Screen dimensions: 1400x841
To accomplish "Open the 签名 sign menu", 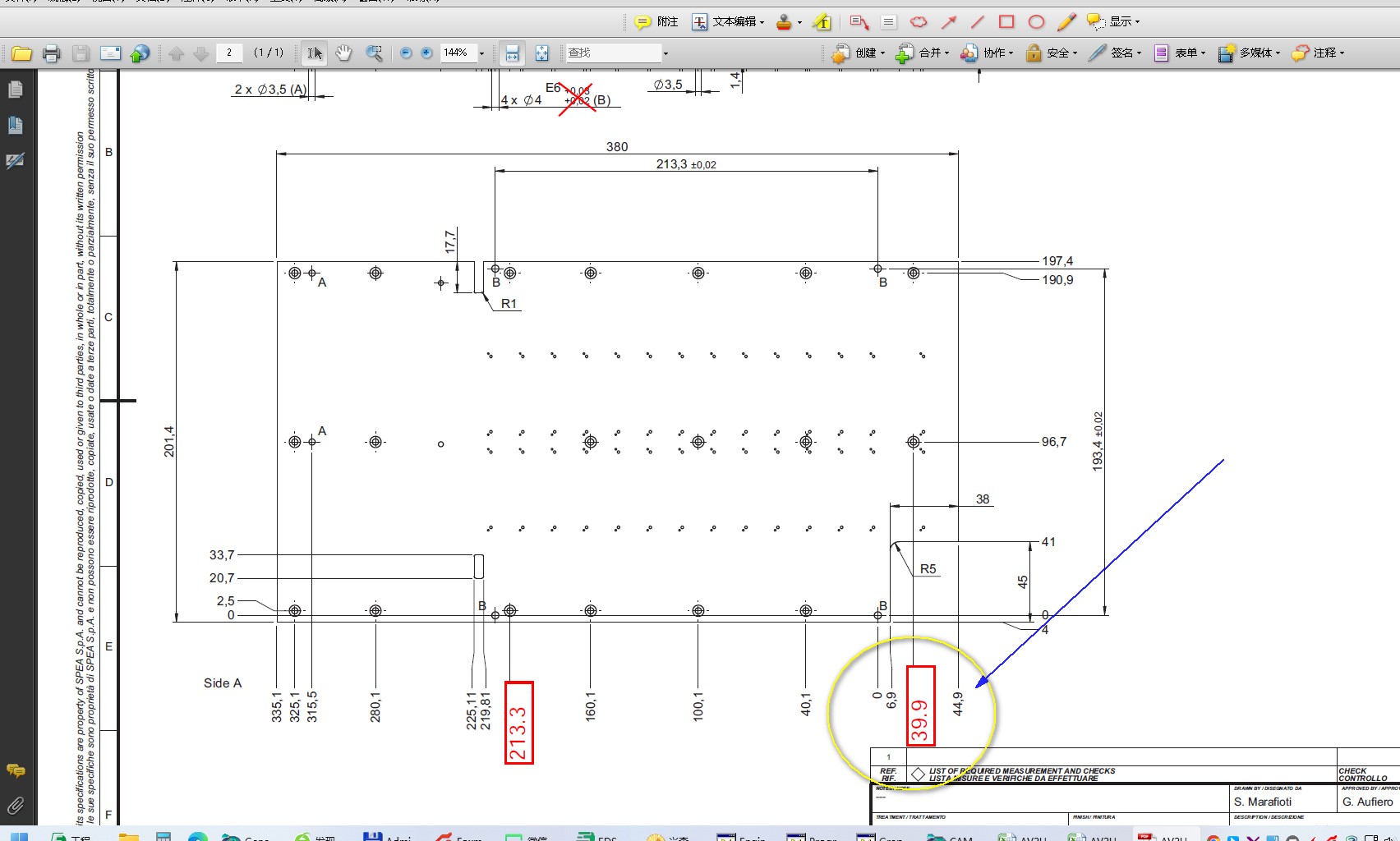I will [1115, 53].
